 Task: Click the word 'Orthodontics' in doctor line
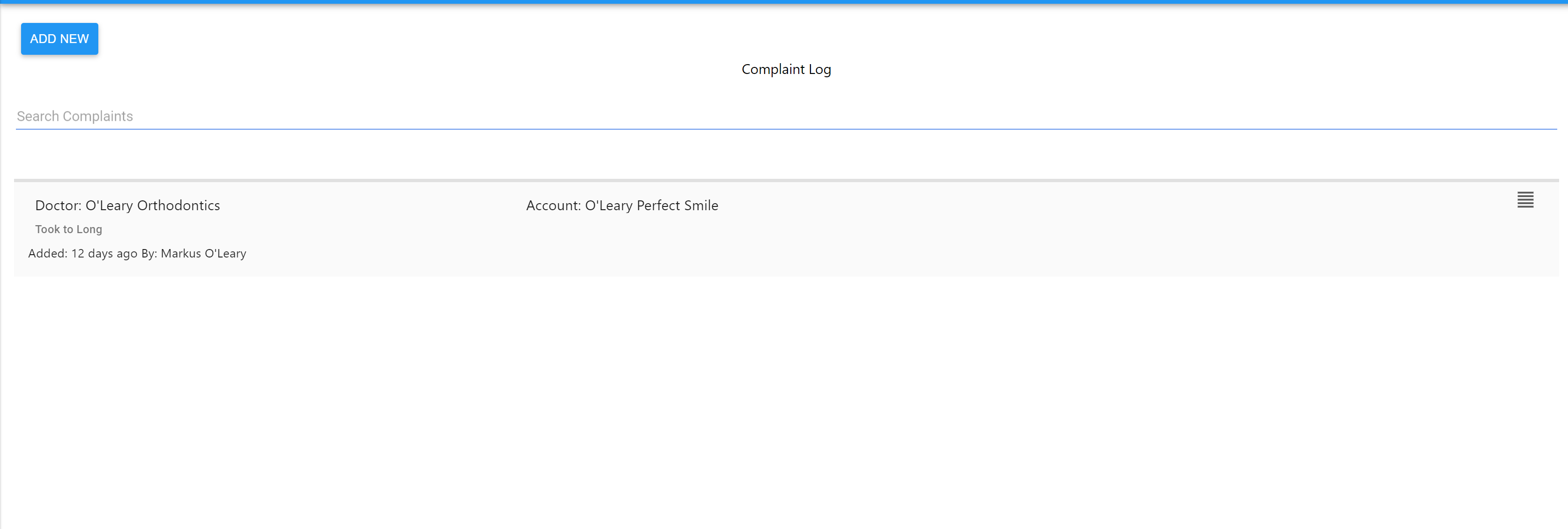coord(178,206)
